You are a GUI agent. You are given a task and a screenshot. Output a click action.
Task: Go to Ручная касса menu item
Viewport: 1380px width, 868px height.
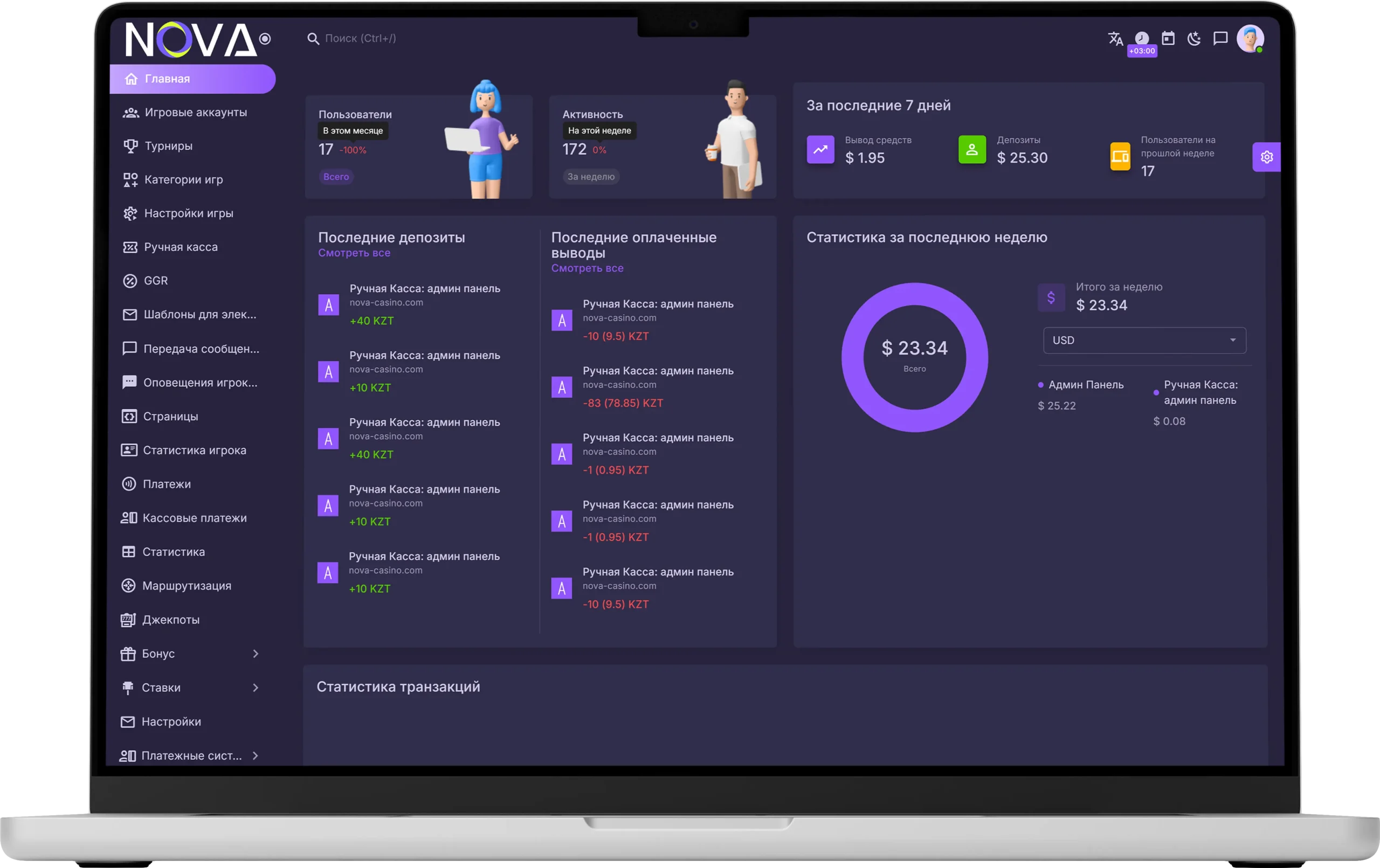point(181,247)
